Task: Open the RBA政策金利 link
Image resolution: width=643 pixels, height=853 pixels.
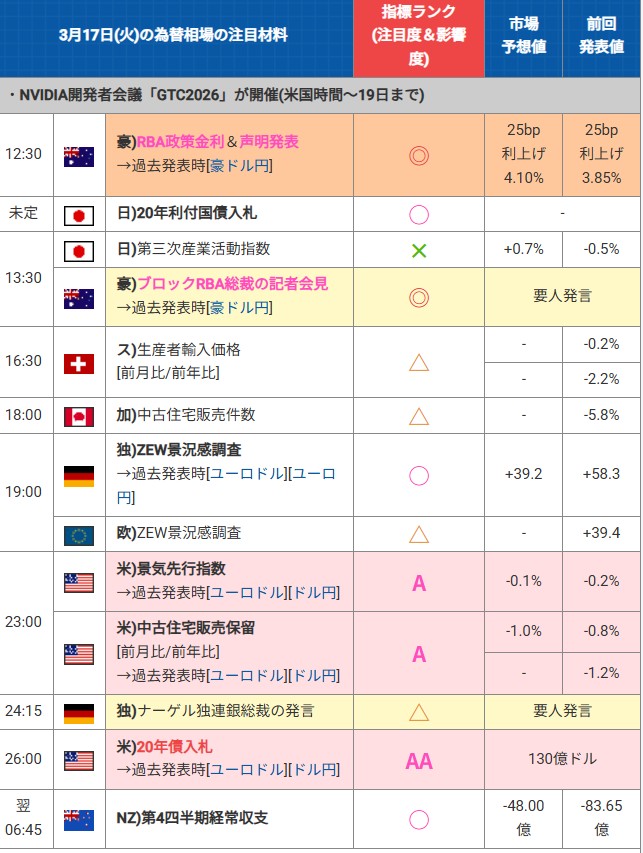Action: click(178, 142)
